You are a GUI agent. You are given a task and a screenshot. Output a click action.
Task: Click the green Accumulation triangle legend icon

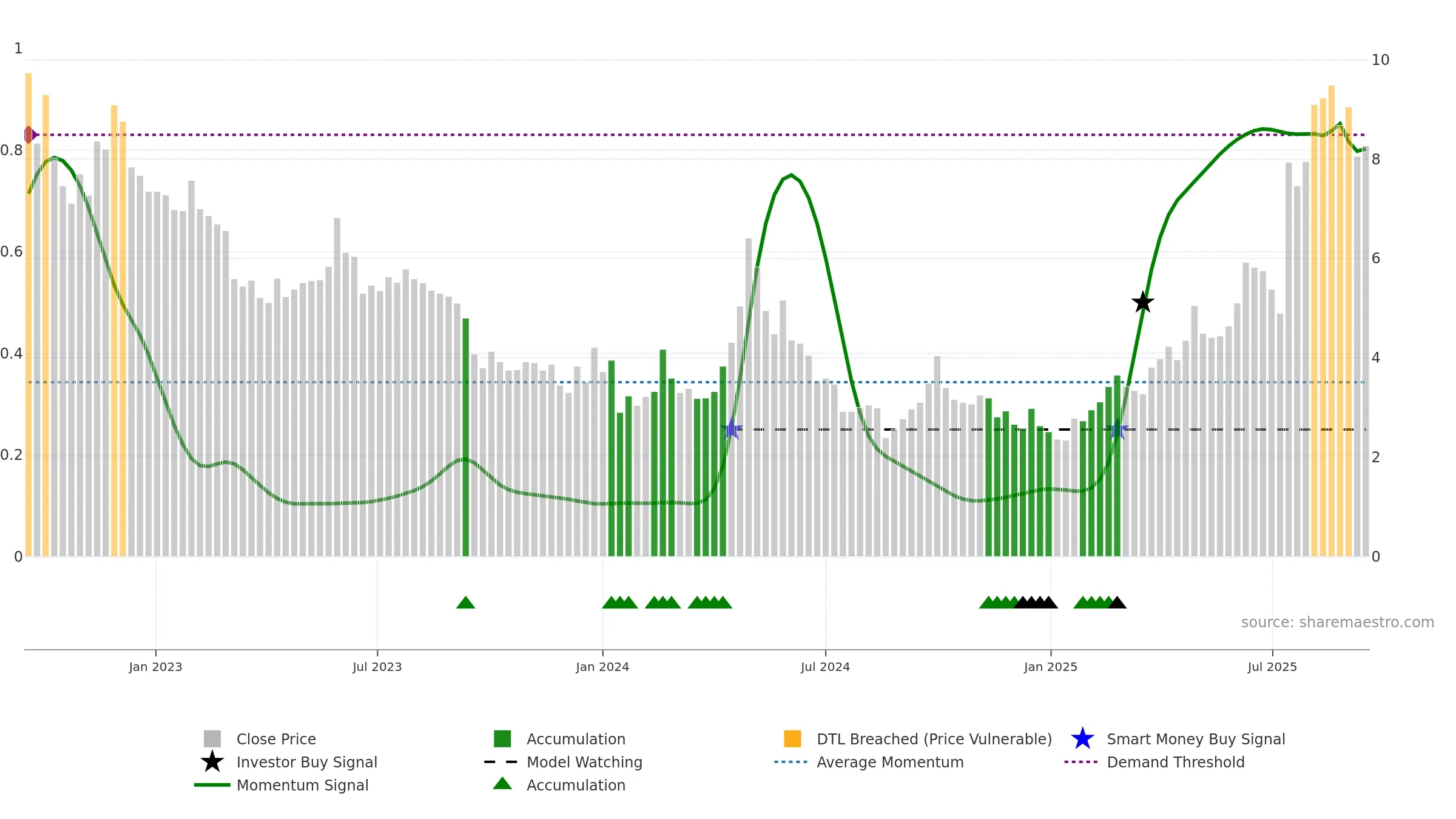[502, 784]
